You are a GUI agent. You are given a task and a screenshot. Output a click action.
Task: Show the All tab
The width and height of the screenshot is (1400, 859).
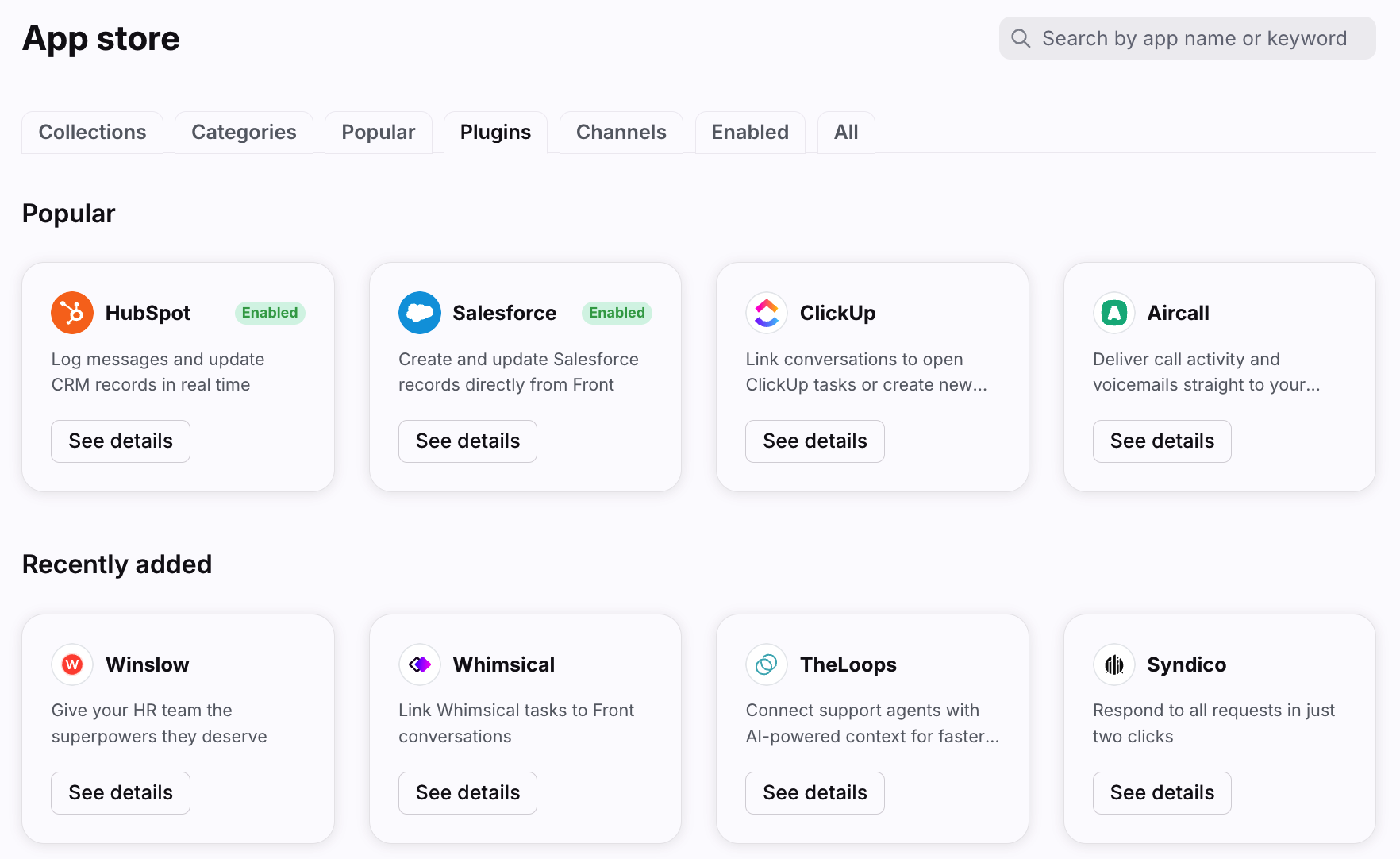846,132
